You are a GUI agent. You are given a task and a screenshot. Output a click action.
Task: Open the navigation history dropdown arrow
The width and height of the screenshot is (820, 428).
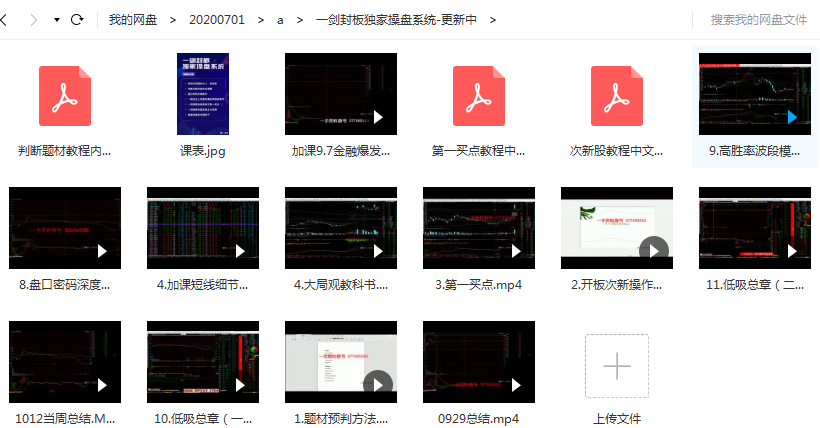point(56,20)
